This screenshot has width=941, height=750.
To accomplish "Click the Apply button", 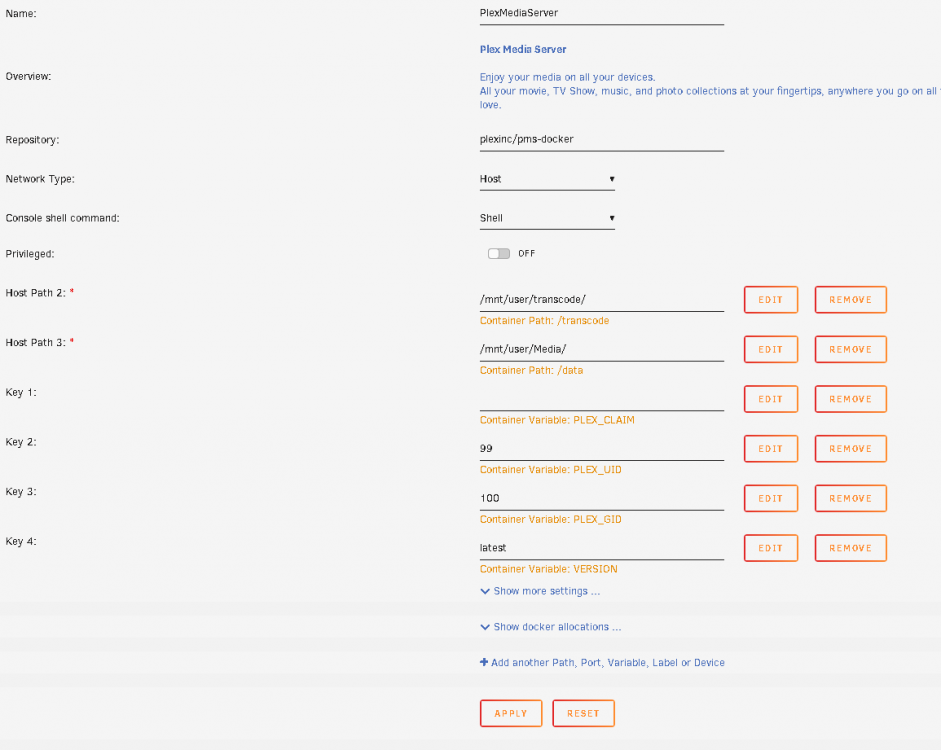I will tap(511, 713).
